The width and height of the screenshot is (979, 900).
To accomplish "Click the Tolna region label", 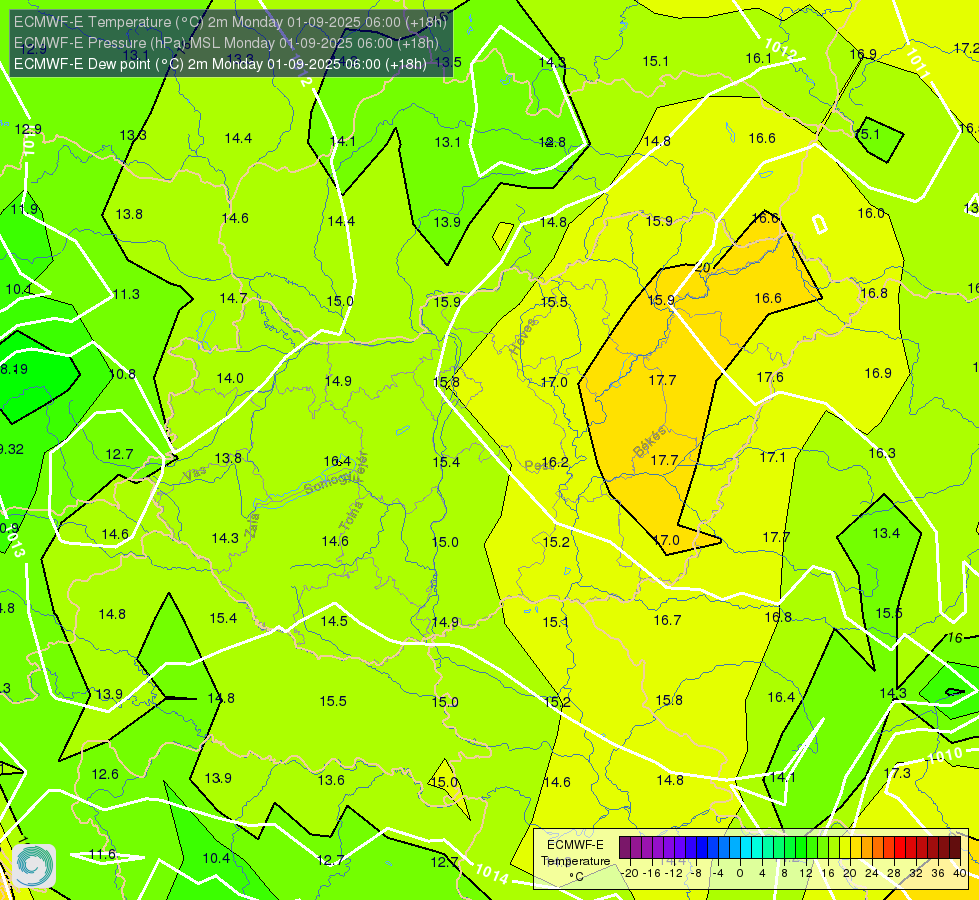I will [x=351, y=516].
